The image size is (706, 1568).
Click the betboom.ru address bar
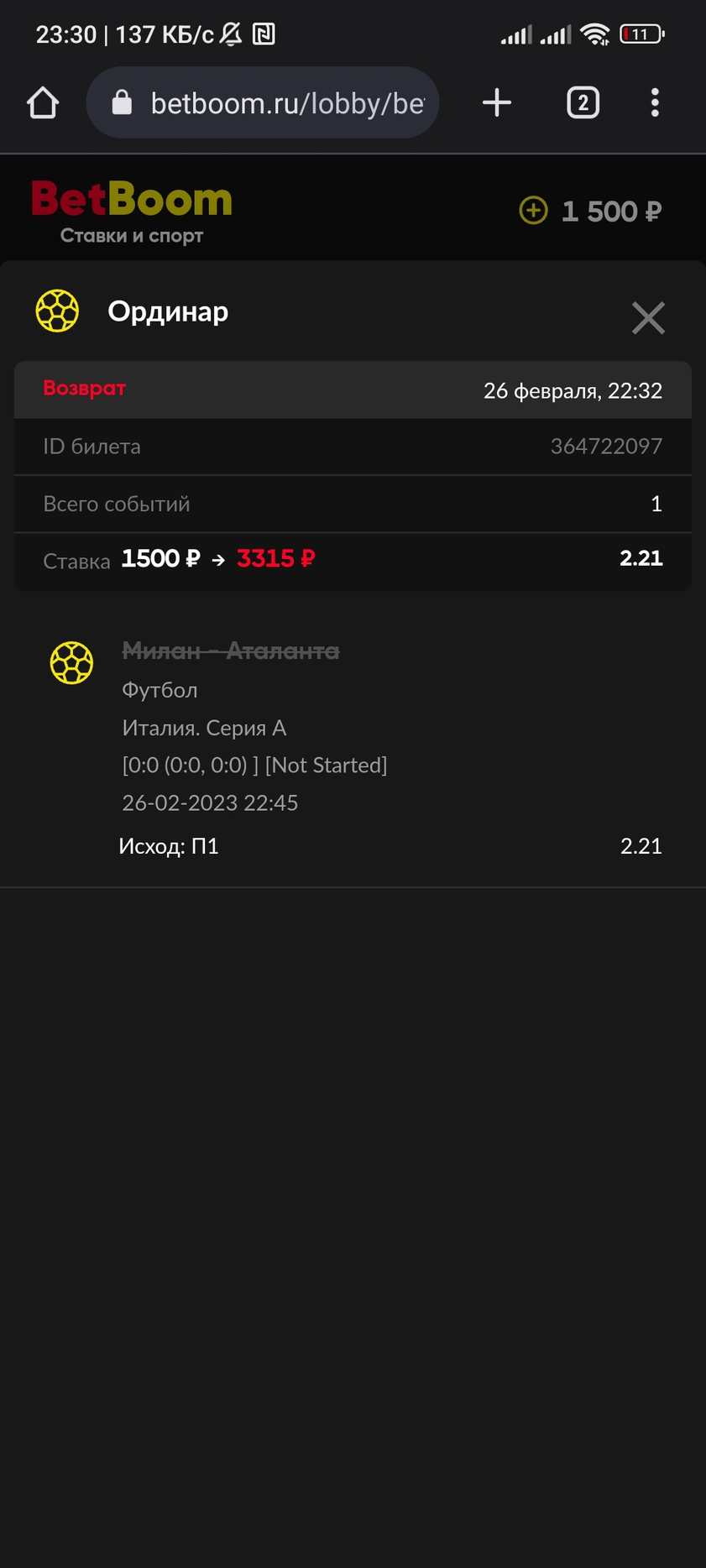[263, 102]
